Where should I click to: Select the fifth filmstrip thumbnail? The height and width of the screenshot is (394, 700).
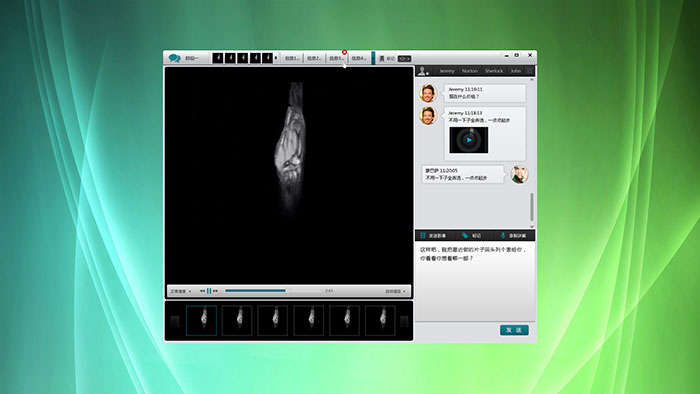[344, 320]
